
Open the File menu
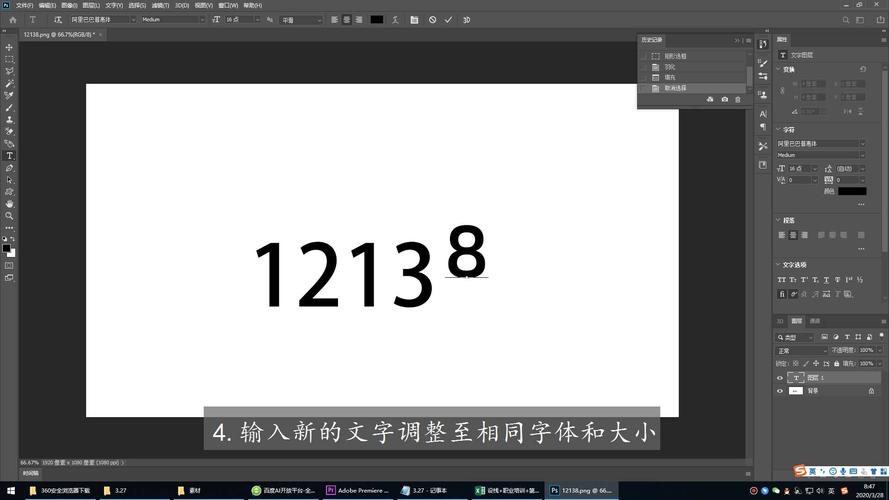[x=24, y=5]
